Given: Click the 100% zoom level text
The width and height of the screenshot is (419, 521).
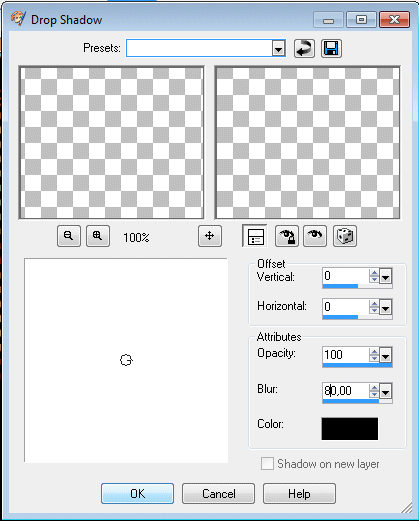Looking at the screenshot, I should tap(136, 237).
